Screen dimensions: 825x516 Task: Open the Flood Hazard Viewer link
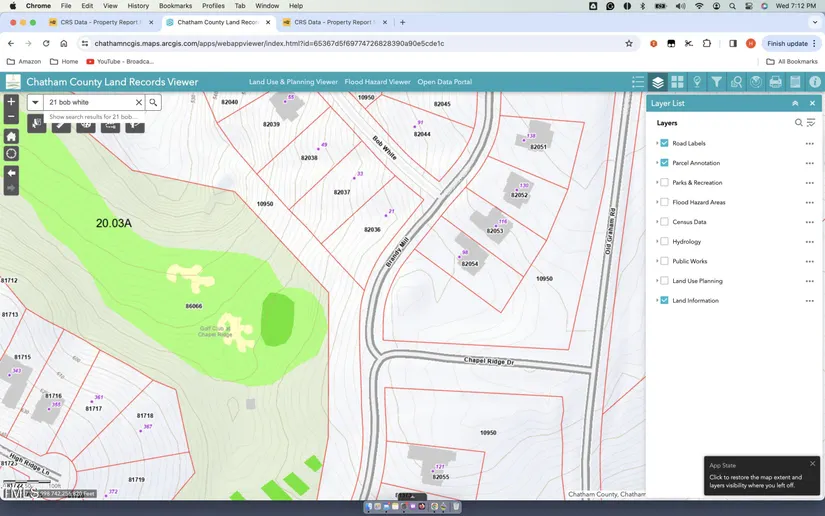pos(377,82)
